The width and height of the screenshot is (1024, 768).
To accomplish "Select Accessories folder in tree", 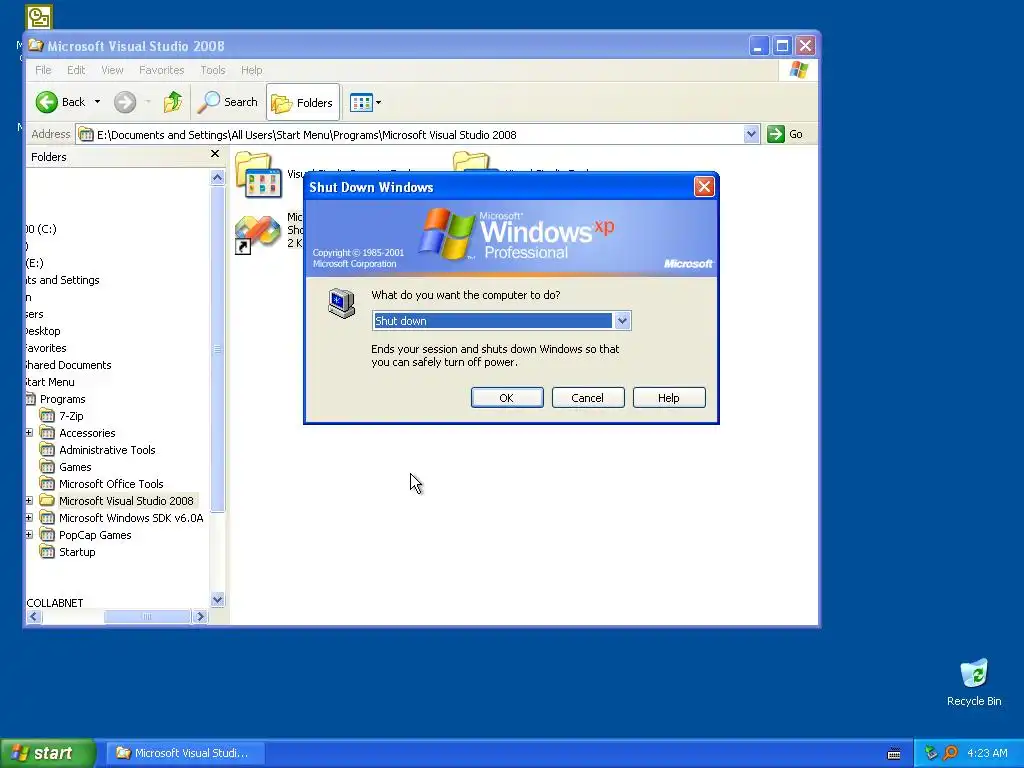I will click(x=87, y=433).
